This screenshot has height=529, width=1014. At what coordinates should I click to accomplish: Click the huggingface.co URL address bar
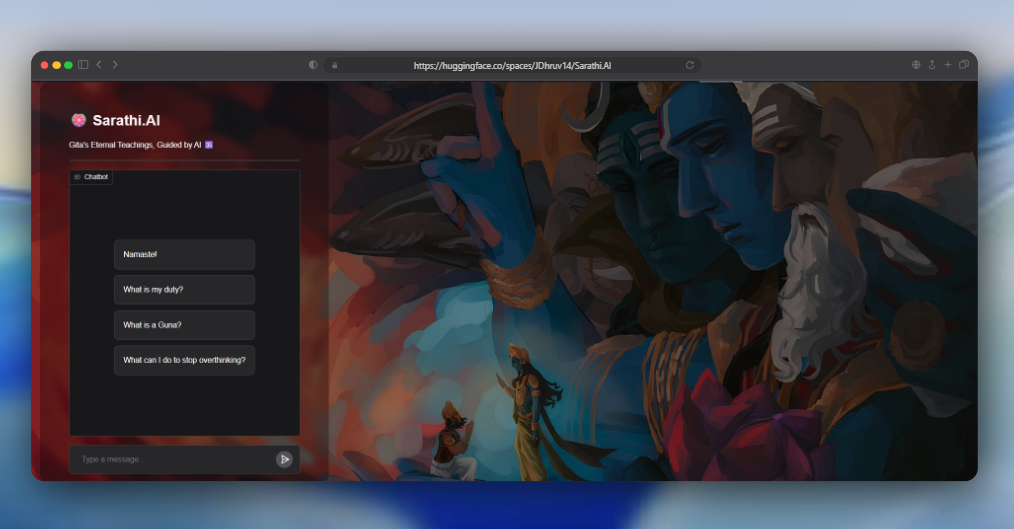tap(512, 65)
